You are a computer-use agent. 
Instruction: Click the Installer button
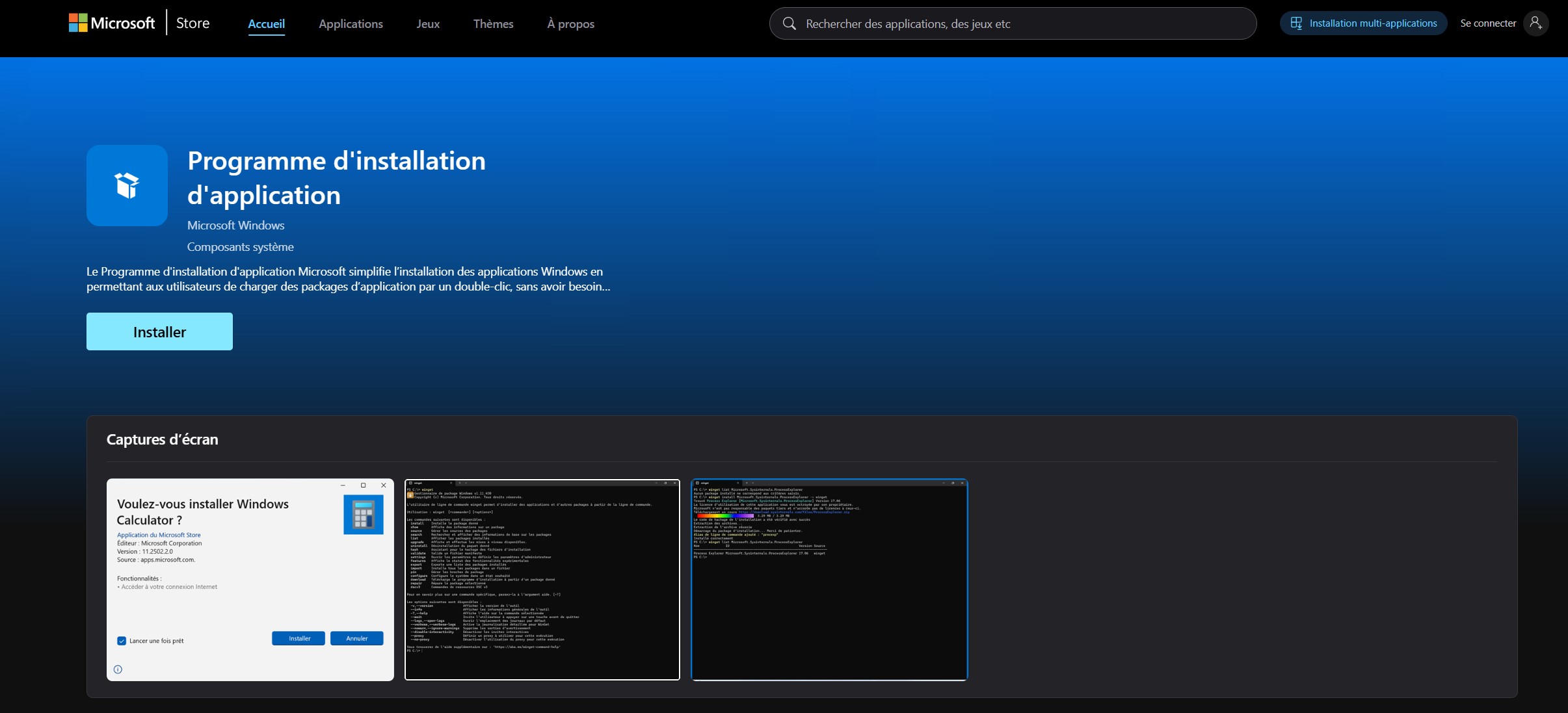click(x=159, y=331)
